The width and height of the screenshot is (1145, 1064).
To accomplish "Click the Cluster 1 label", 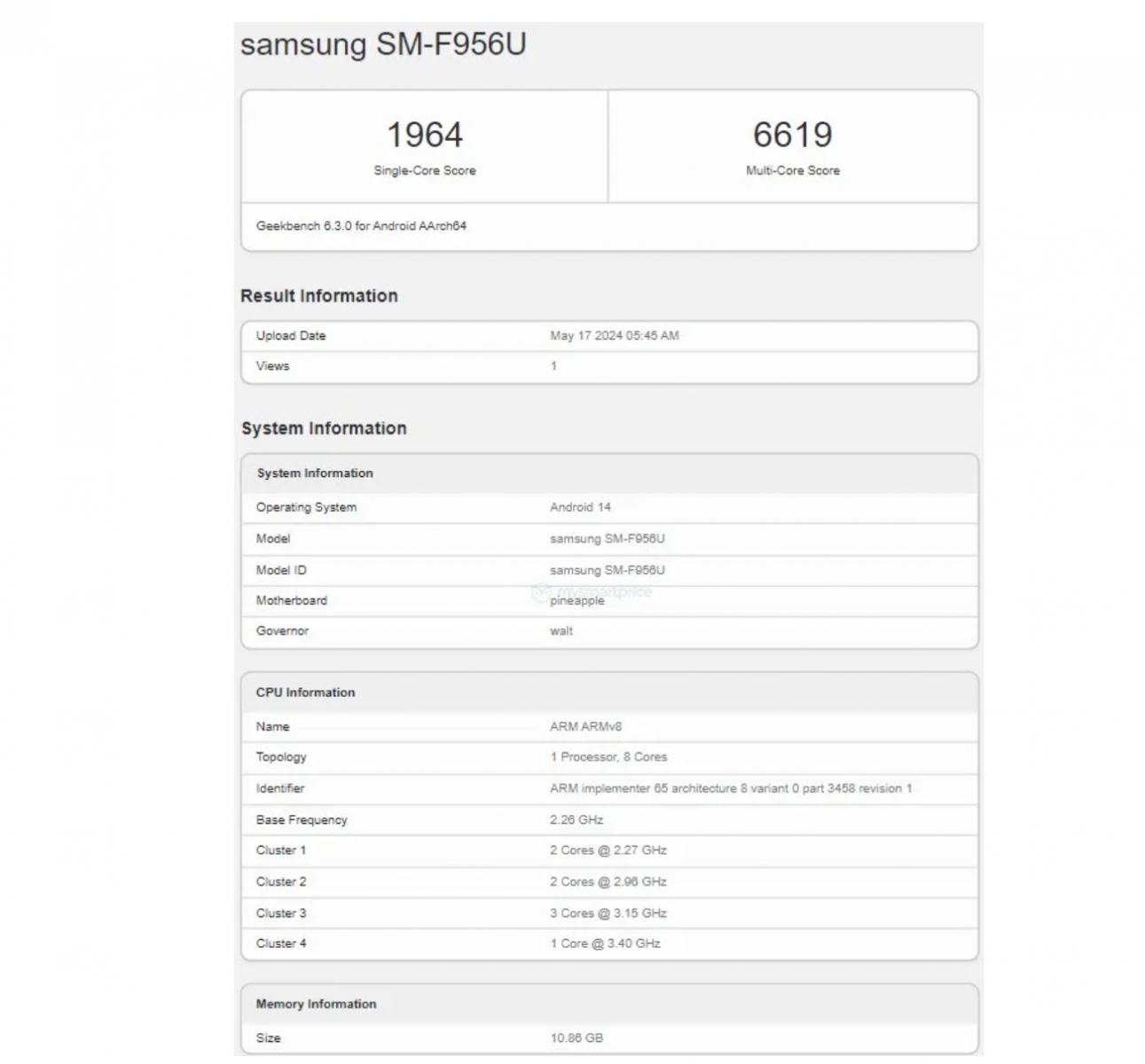I will (281, 850).
